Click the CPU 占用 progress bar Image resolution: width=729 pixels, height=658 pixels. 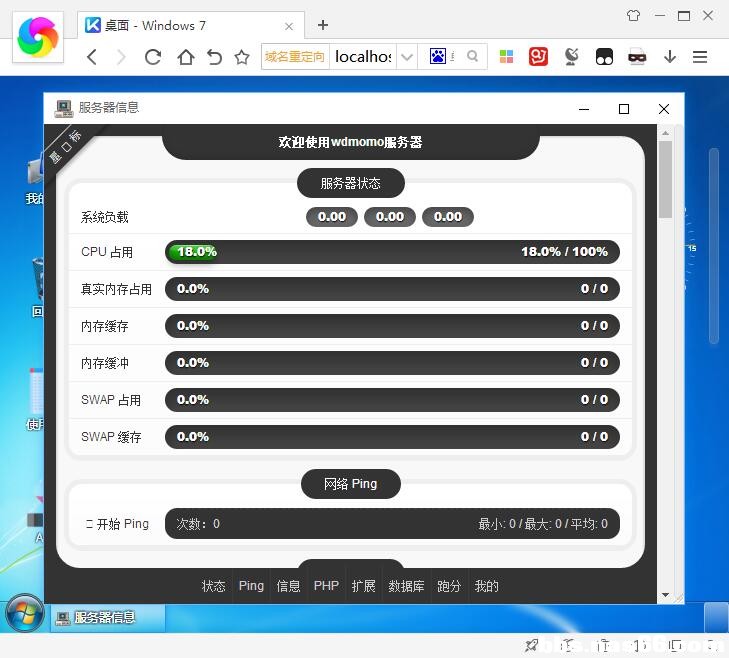click(x=392, y=252)
